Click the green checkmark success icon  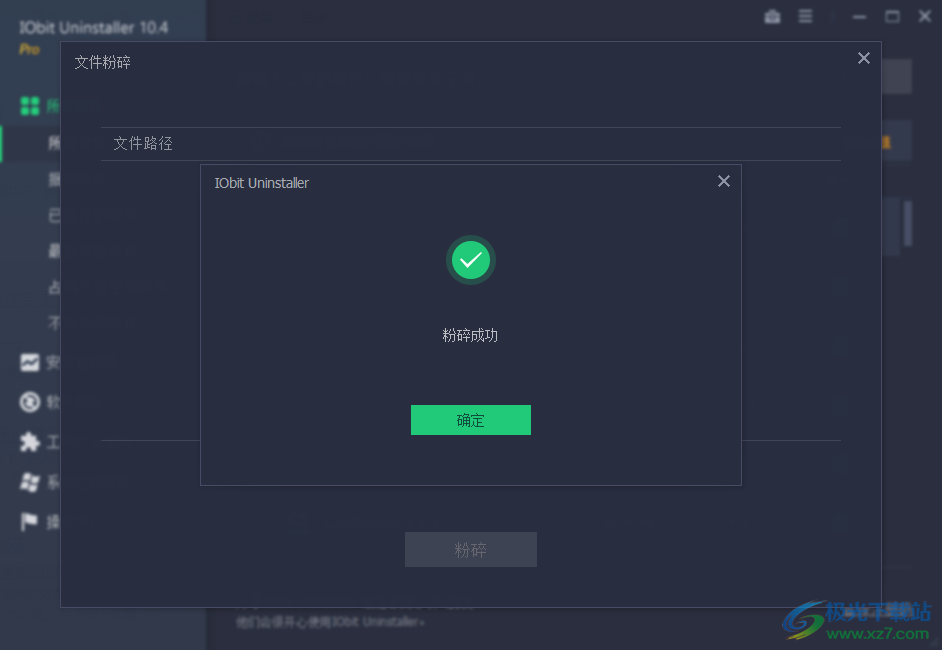click(x=470, y=260)
